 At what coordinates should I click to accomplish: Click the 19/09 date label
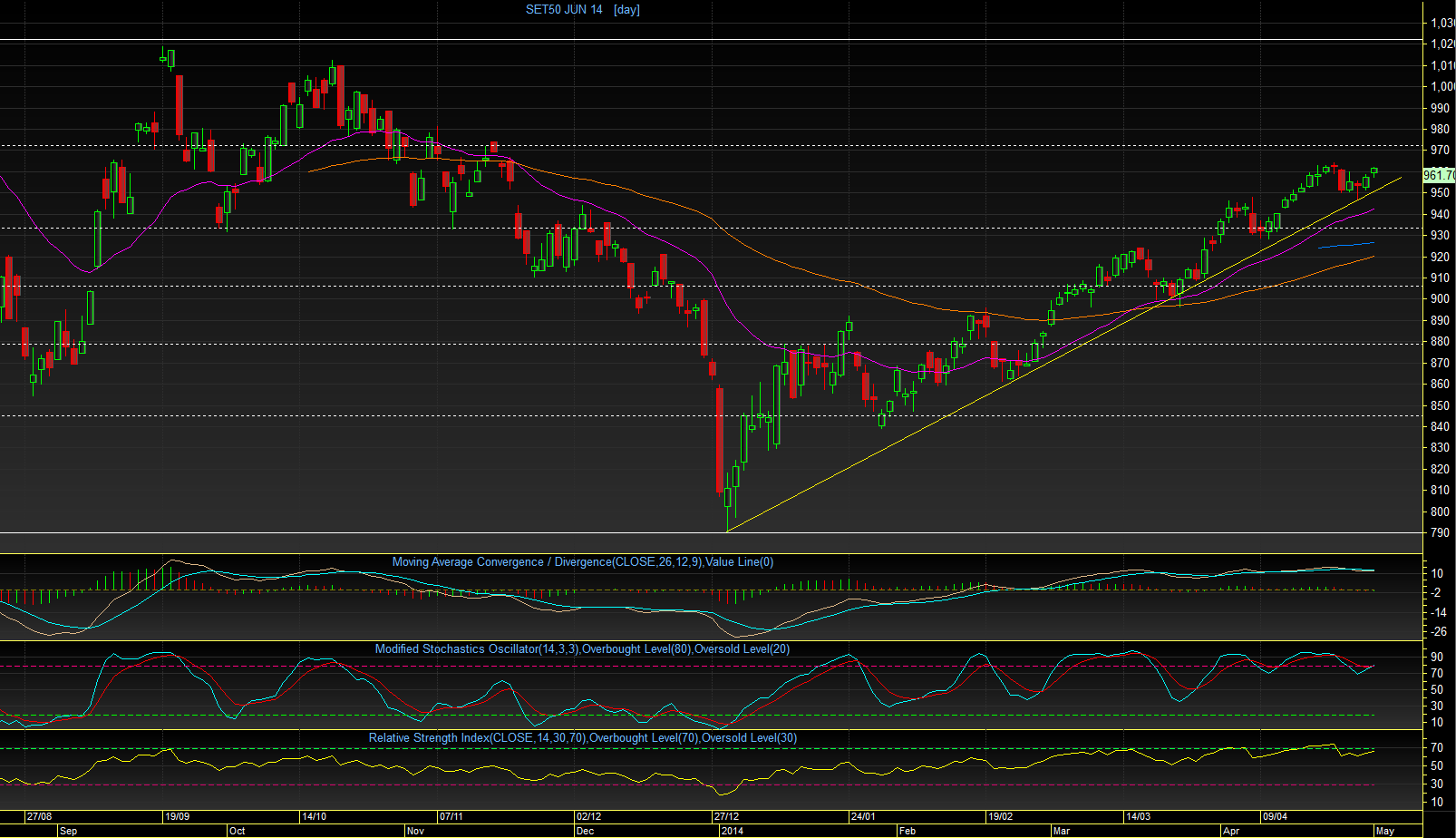(x=177, y=816)
